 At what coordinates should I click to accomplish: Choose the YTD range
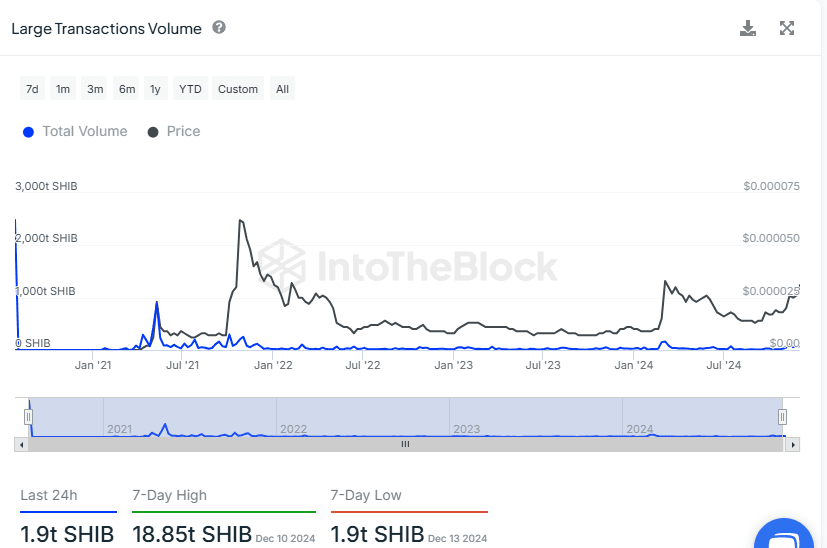(190, 89)
